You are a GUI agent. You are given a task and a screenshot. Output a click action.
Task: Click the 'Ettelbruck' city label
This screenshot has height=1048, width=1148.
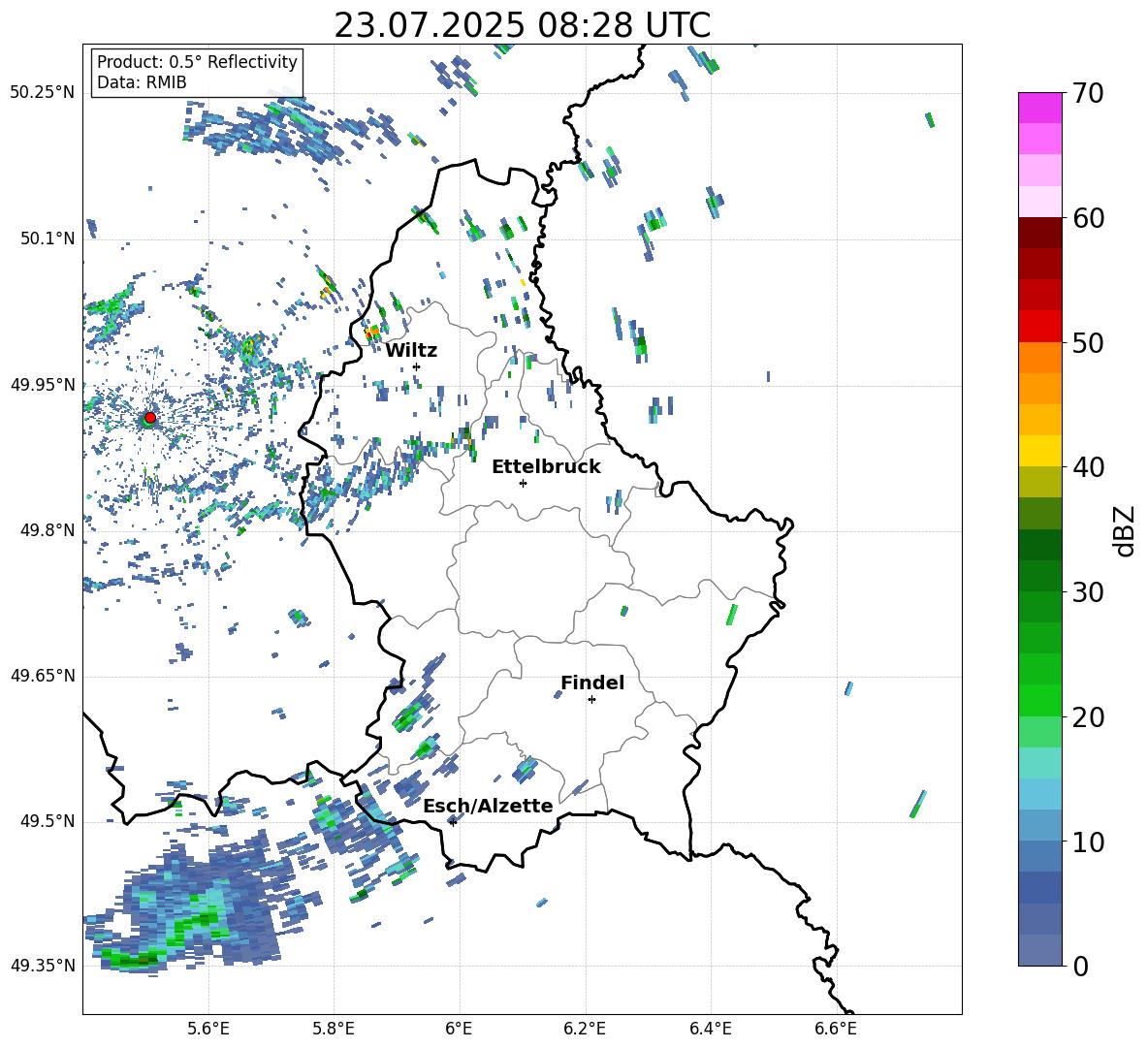(x=546, y=467)
